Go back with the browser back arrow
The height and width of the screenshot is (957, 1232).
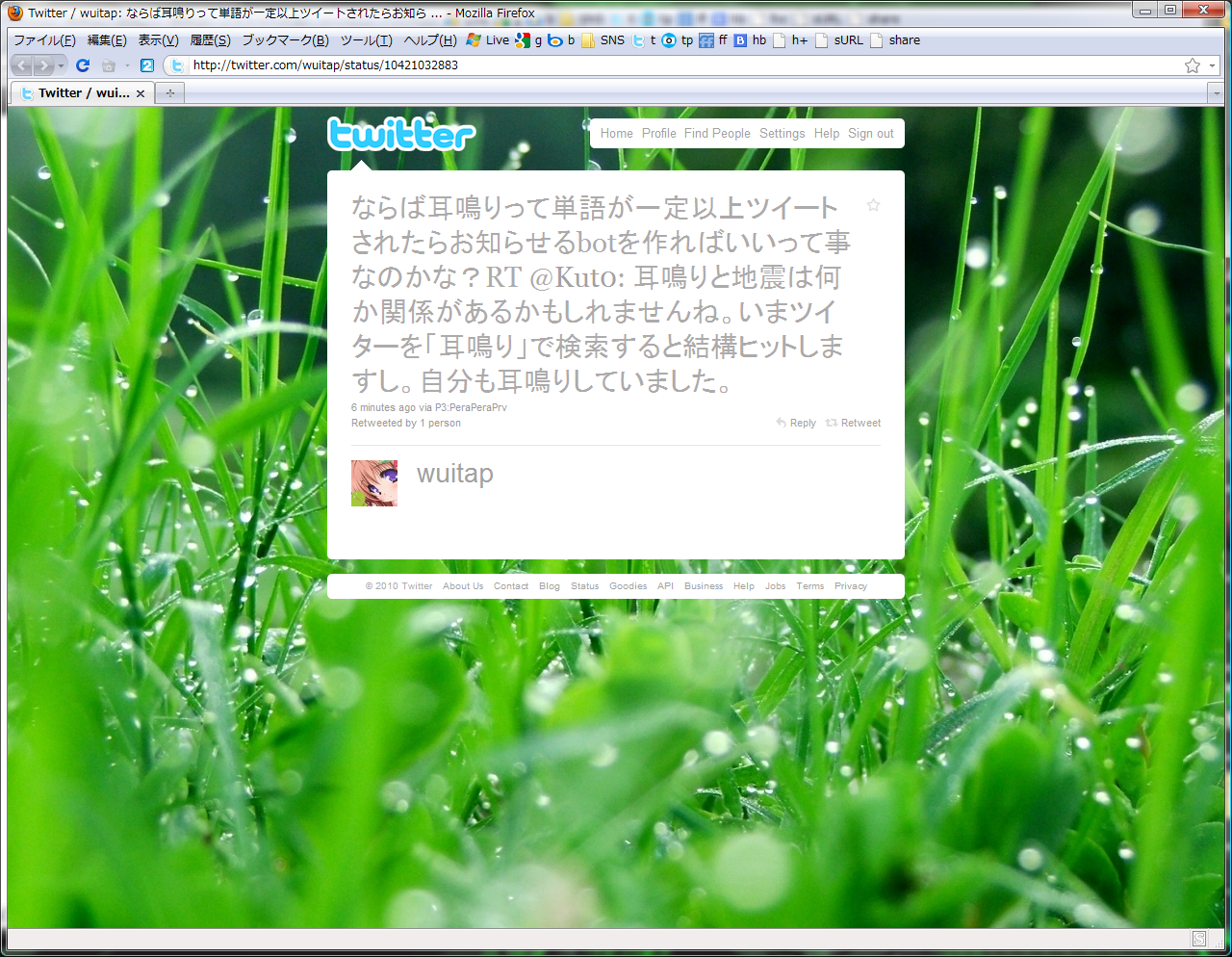21,65
